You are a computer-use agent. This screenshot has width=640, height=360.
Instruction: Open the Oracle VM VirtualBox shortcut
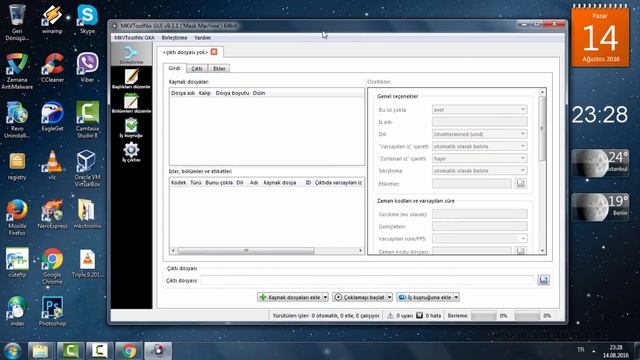click(x=87, y=168)
